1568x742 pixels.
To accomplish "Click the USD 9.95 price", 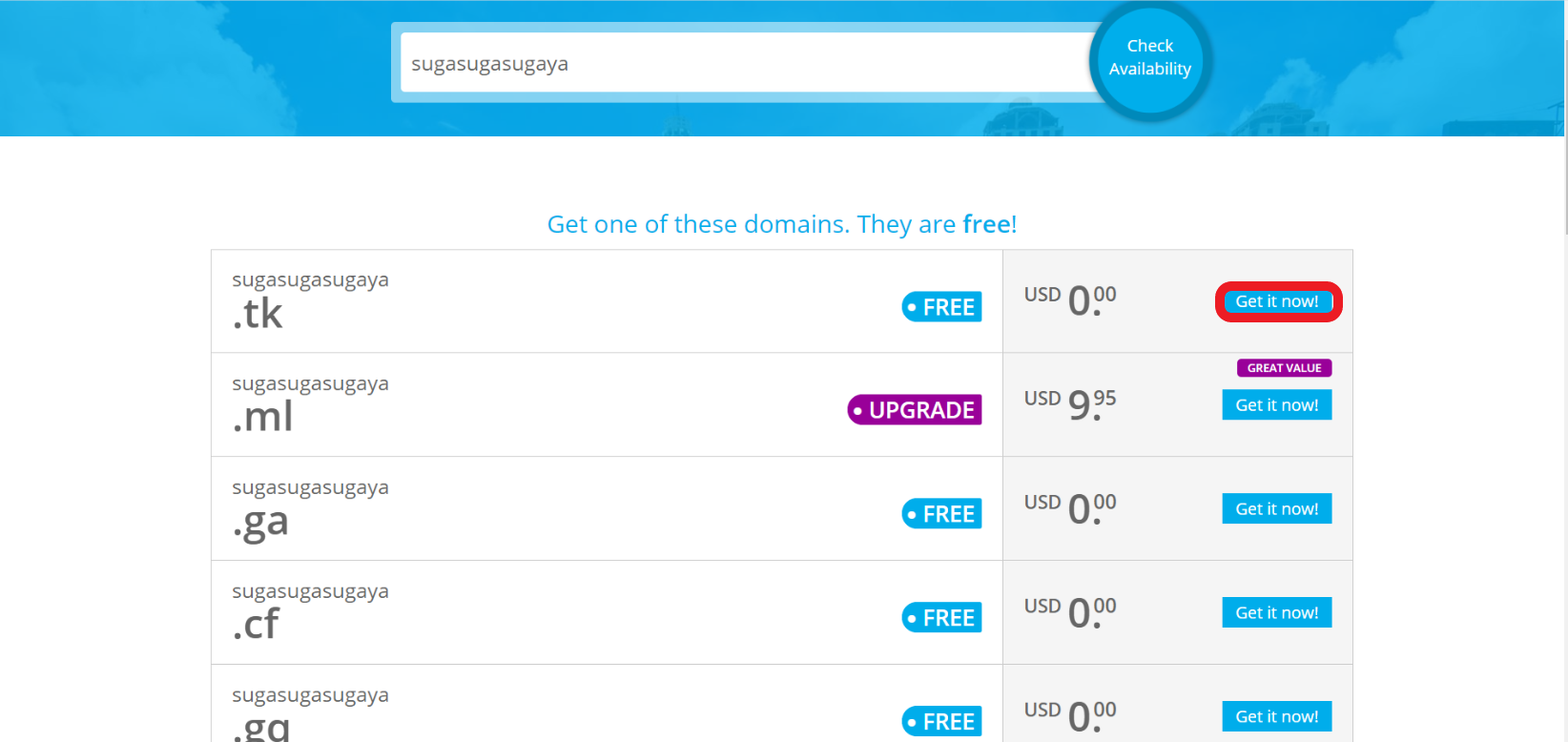I will click(1070, 403).
